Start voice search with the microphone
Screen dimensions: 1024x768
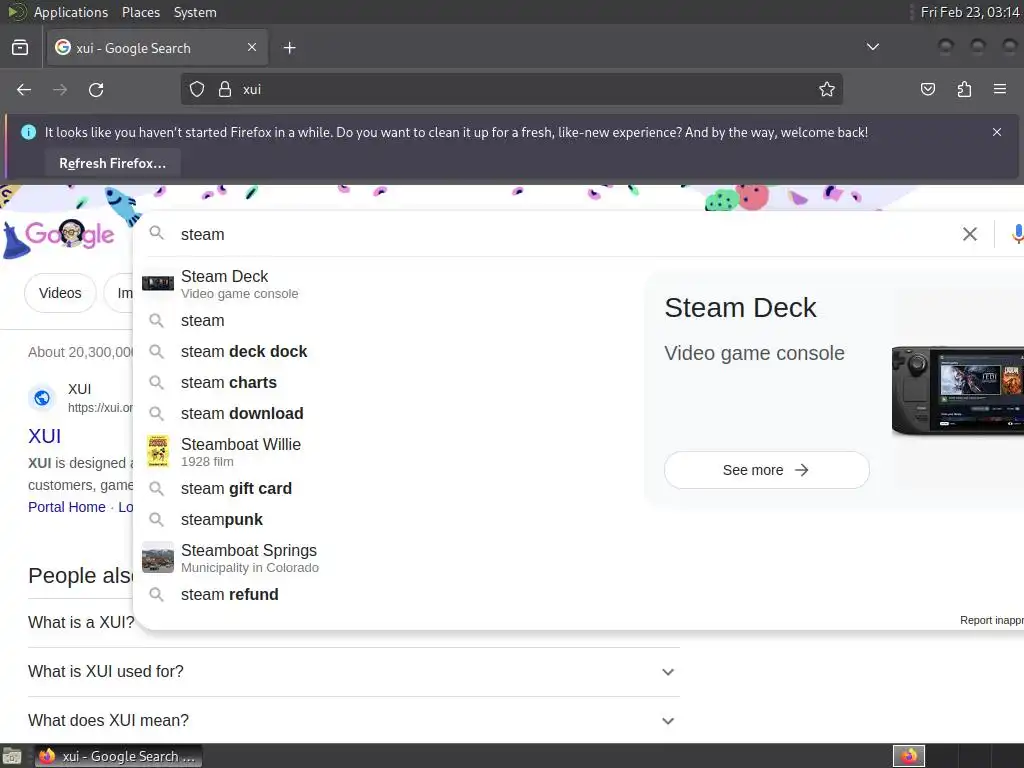click(1016, 234)
